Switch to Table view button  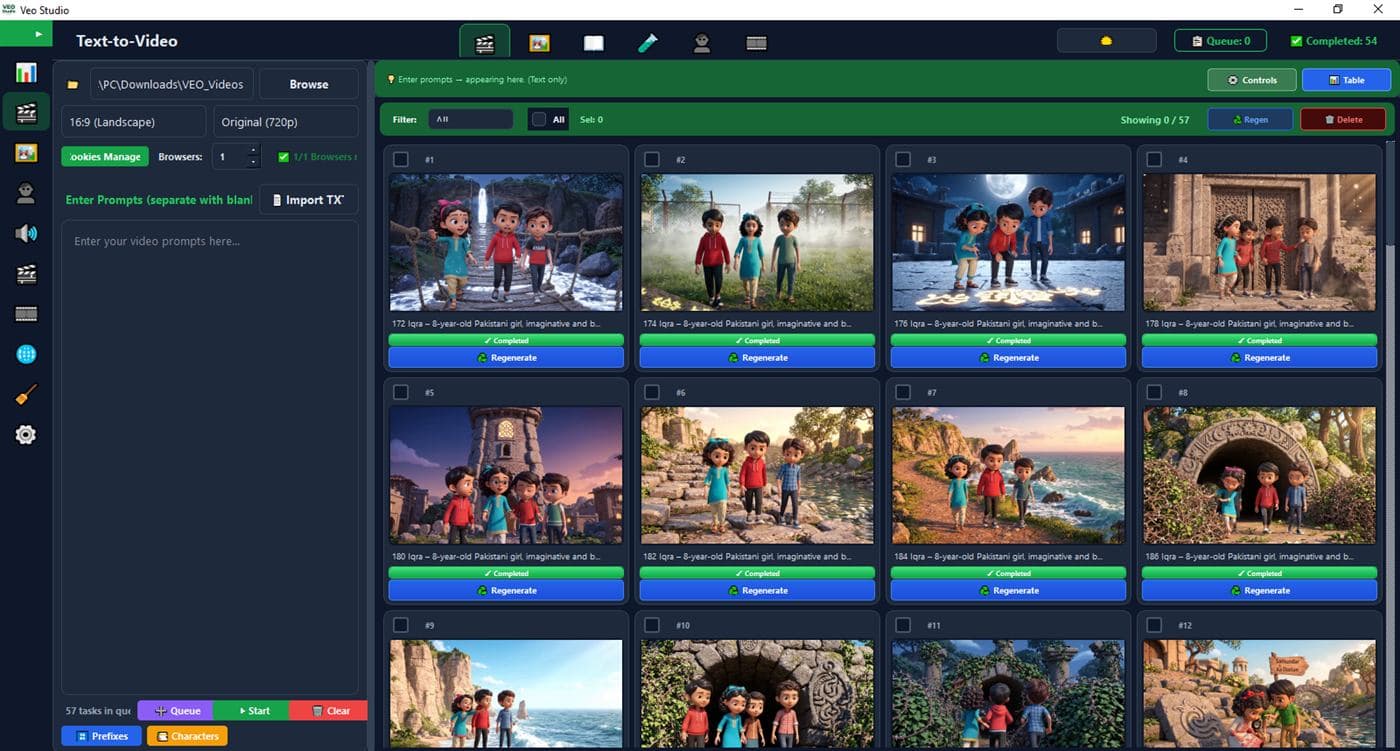pyautogui.click(x=1346, y=80)
